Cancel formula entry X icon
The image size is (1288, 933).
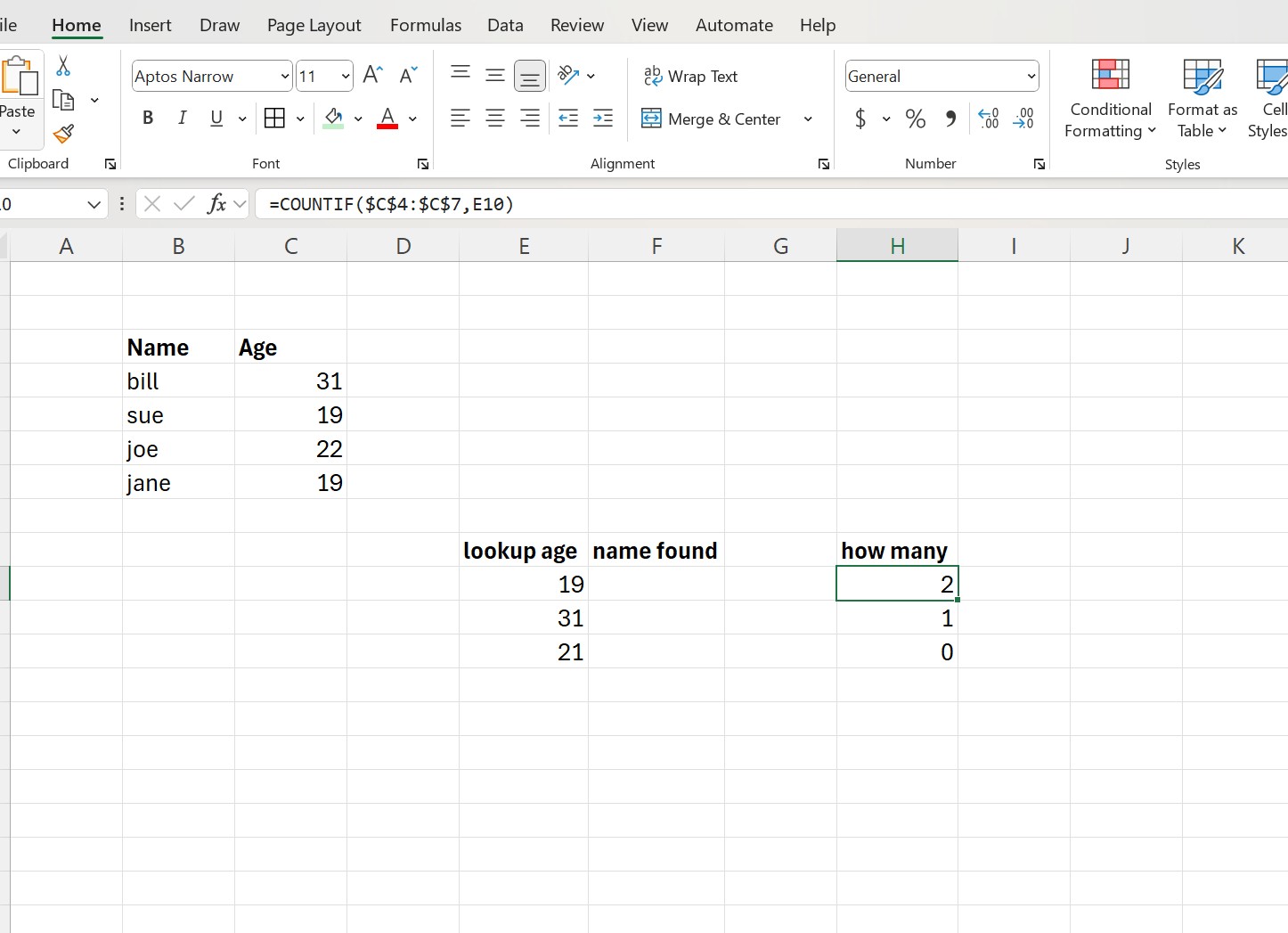152,204
